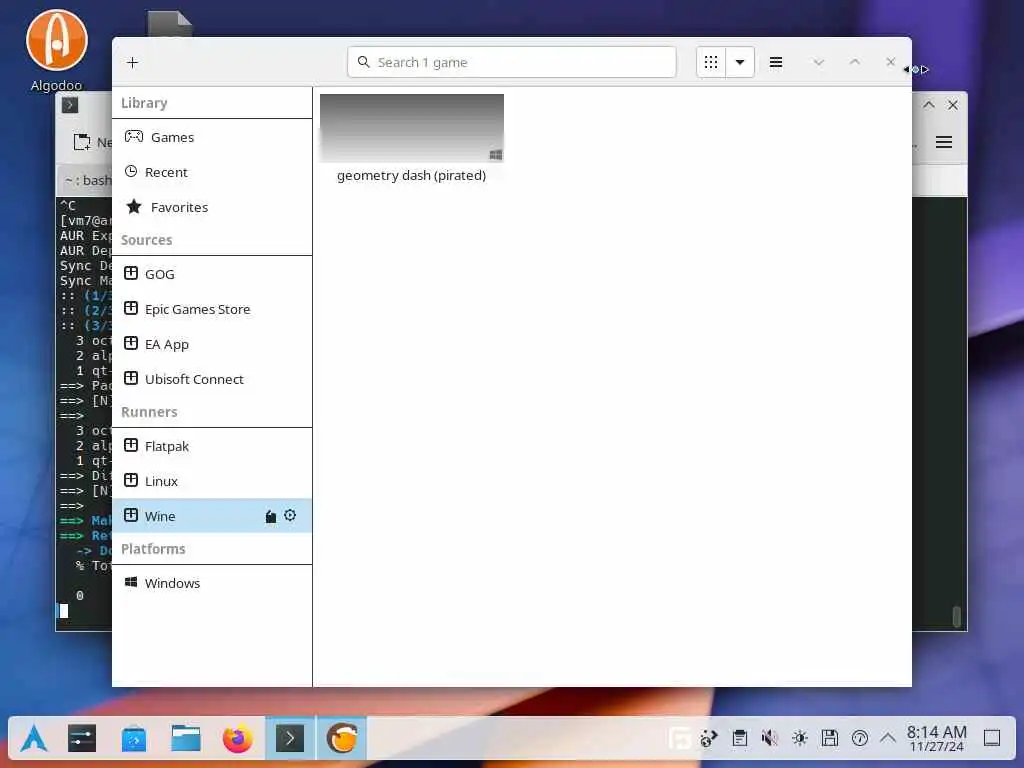
Task: Open the view options dropdown arrow
Action: 740,63
